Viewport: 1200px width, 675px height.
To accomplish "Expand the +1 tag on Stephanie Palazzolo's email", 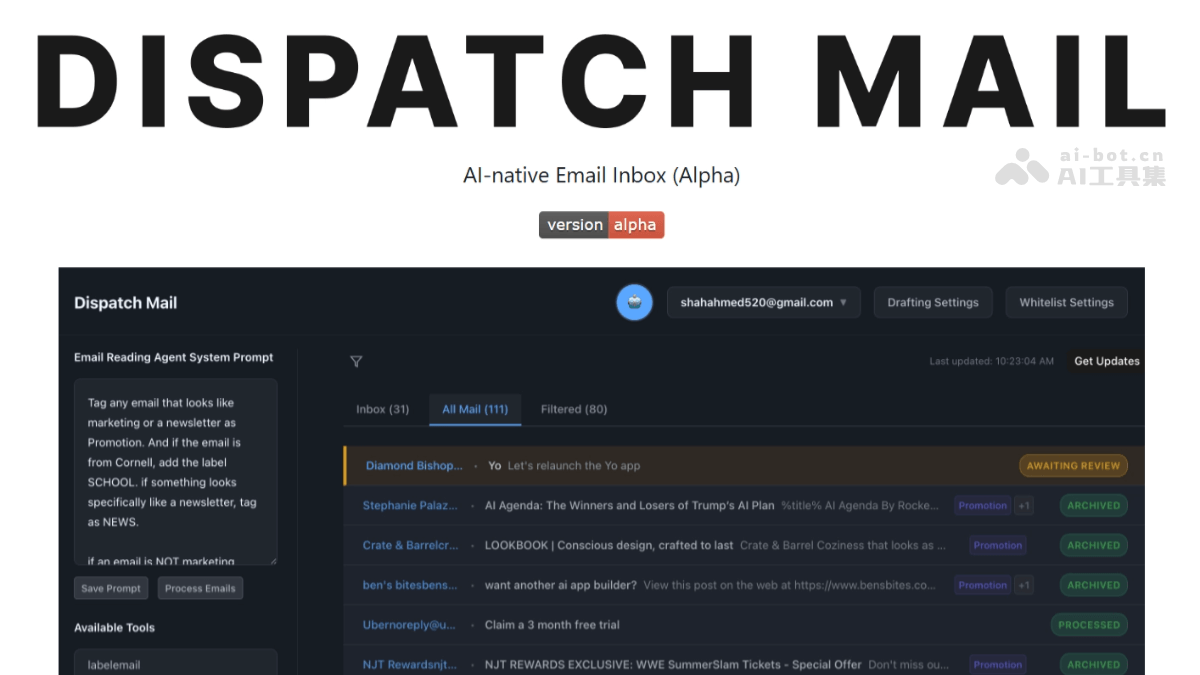I will coord(1024,505).
